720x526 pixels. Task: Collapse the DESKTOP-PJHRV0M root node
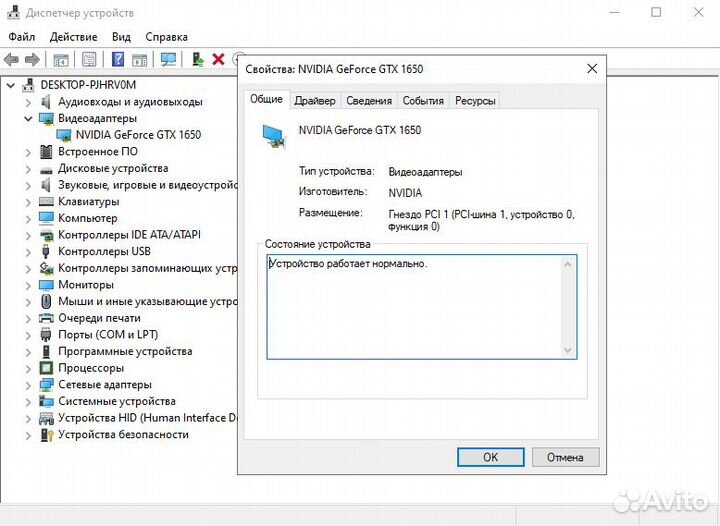pyautogui.click(x=11, y=85)
